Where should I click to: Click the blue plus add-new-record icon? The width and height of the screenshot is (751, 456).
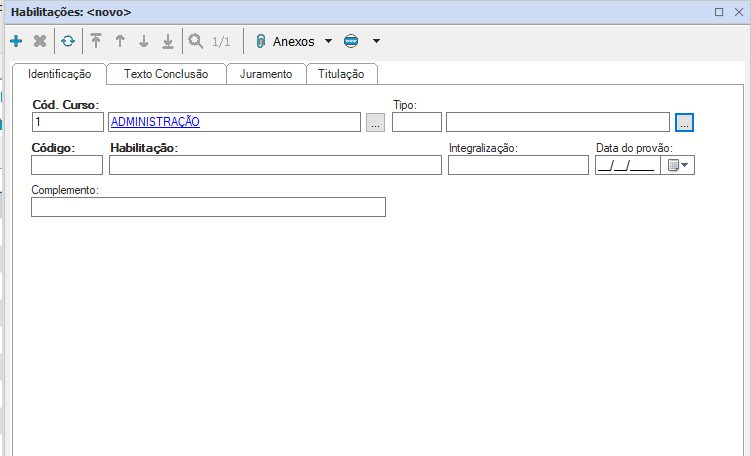tap(15, 41)
